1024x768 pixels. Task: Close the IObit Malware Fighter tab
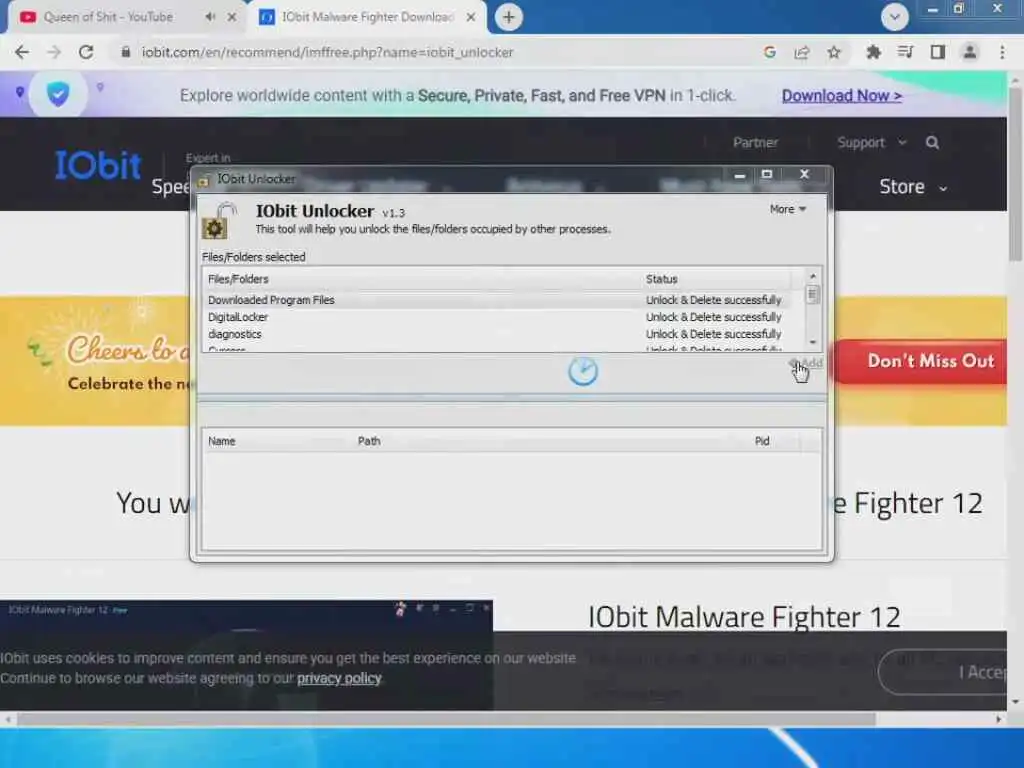pyautogui.click(x=471, y=17)
